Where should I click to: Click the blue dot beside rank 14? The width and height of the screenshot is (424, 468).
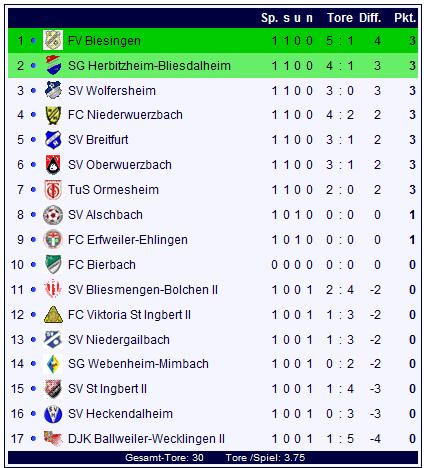(33, 364)
